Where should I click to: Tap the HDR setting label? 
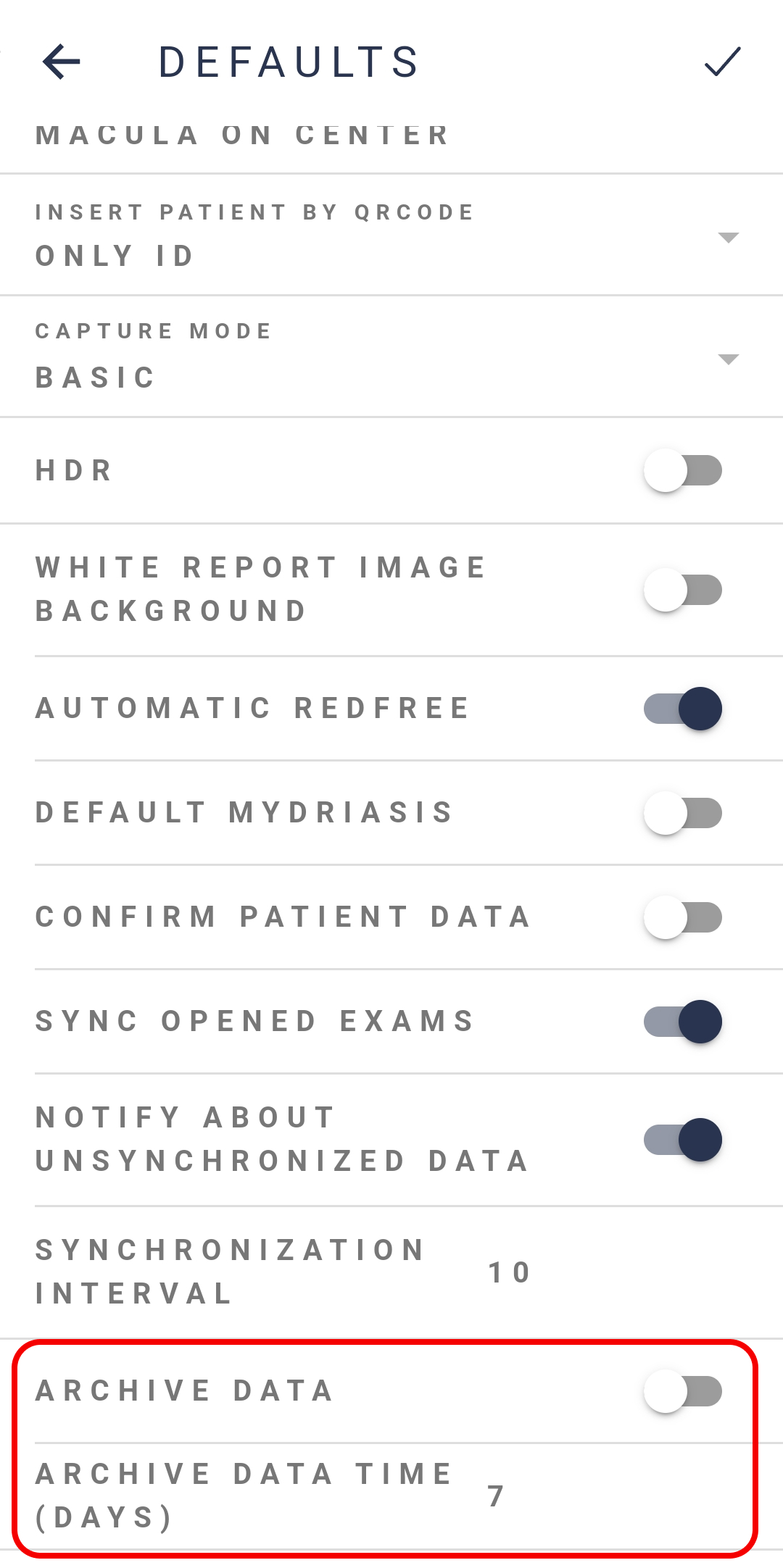click(x=74, y=471)
